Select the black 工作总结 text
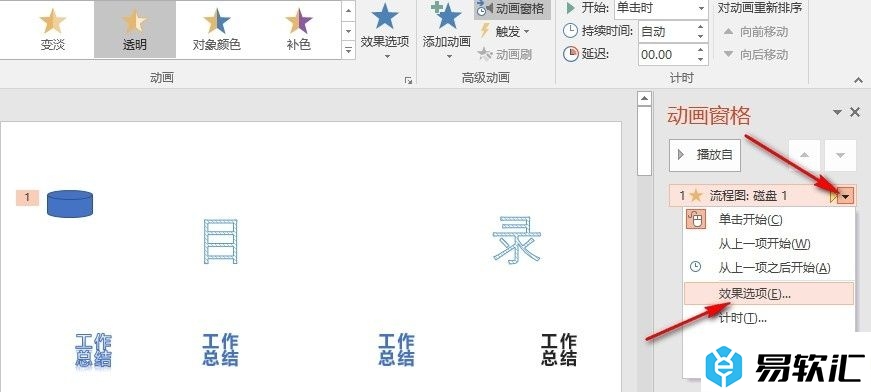Image resolution: width=871 pixels, height=392 pixels. coord(559,350)
